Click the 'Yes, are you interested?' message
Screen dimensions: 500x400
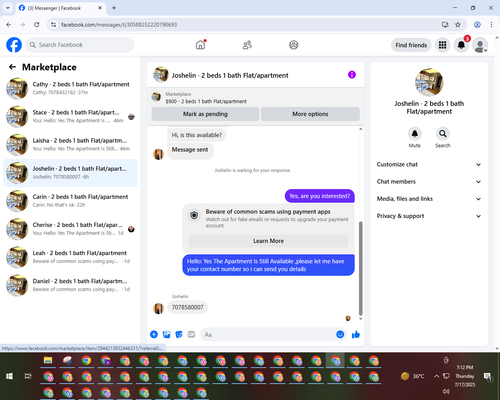click(320, 196)
